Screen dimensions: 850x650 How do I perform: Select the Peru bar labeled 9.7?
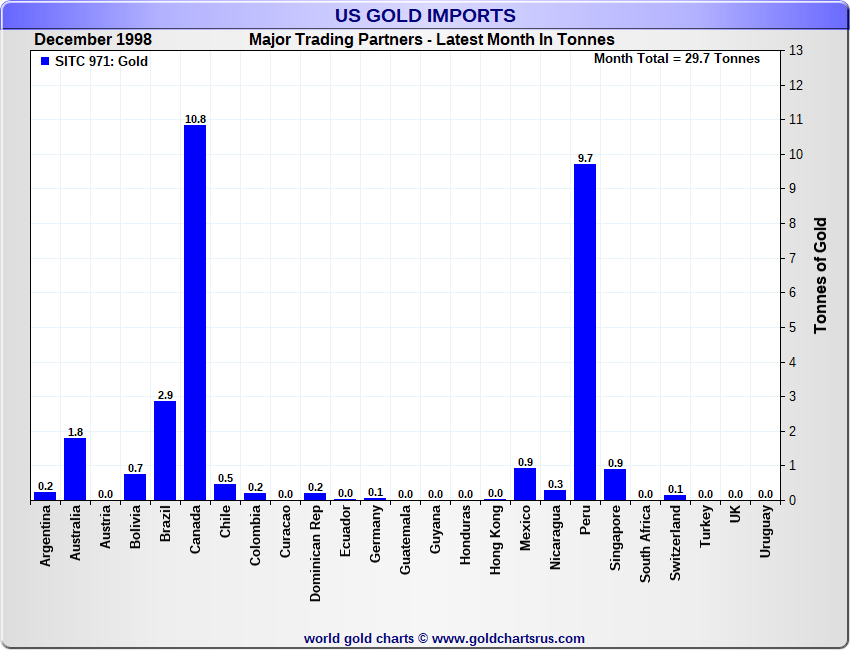click(x=585, y=331)
